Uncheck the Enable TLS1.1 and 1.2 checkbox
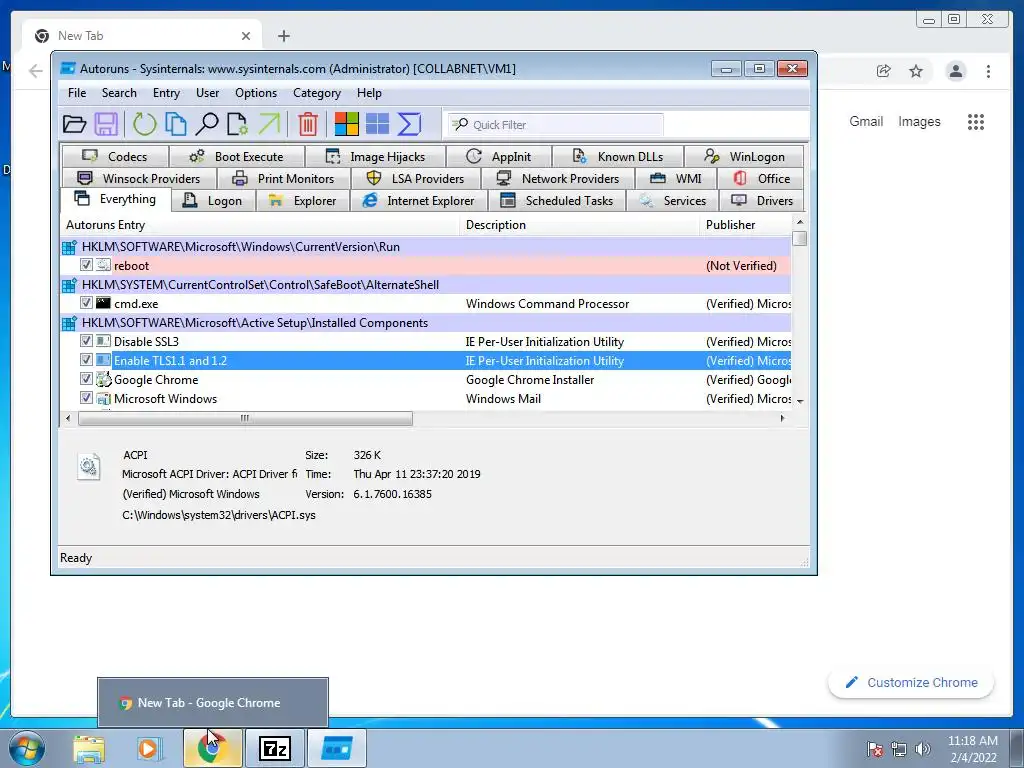 [x=86, y=359]
